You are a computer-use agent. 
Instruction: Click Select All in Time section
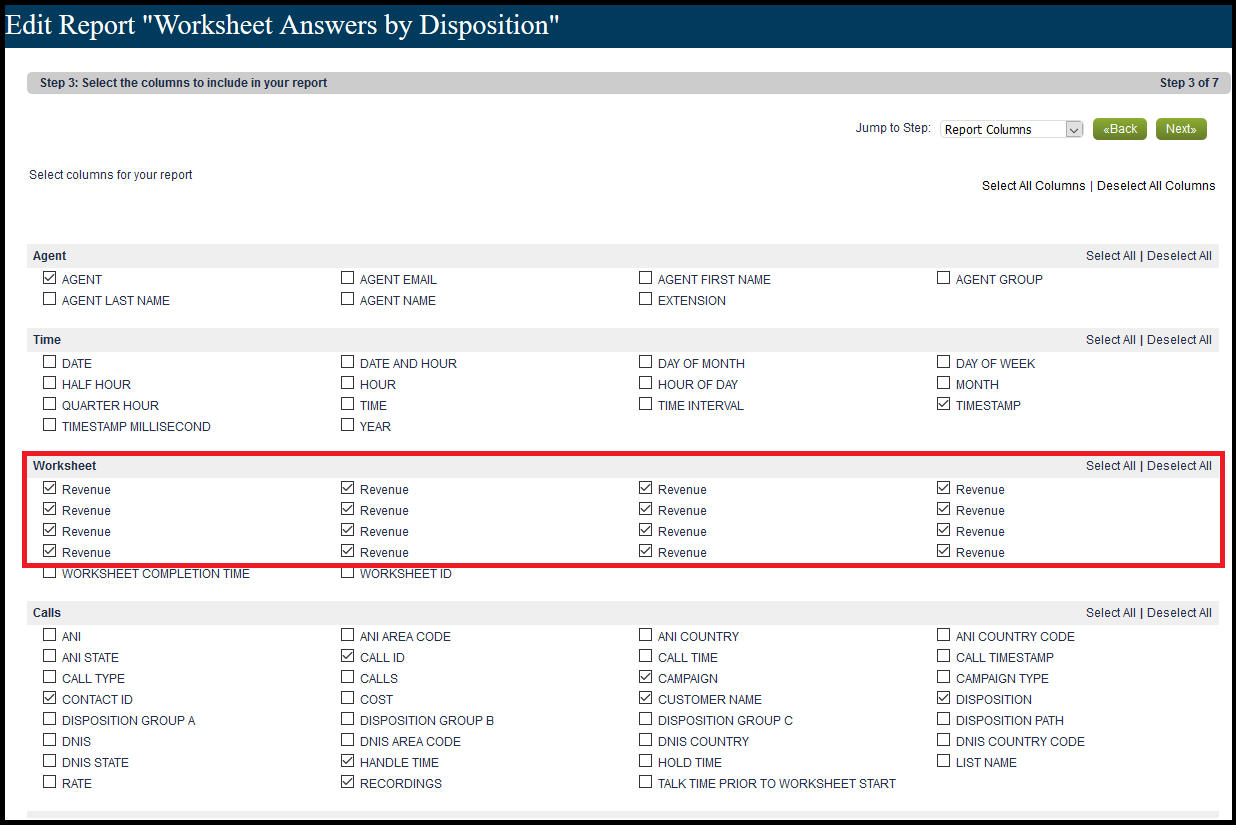click(x=1111, y=340)
